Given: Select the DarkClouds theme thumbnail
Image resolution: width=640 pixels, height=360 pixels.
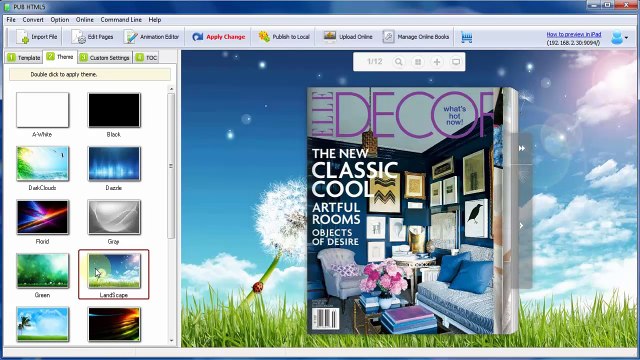Looking at the screenshot, I should tap(42, 163).
